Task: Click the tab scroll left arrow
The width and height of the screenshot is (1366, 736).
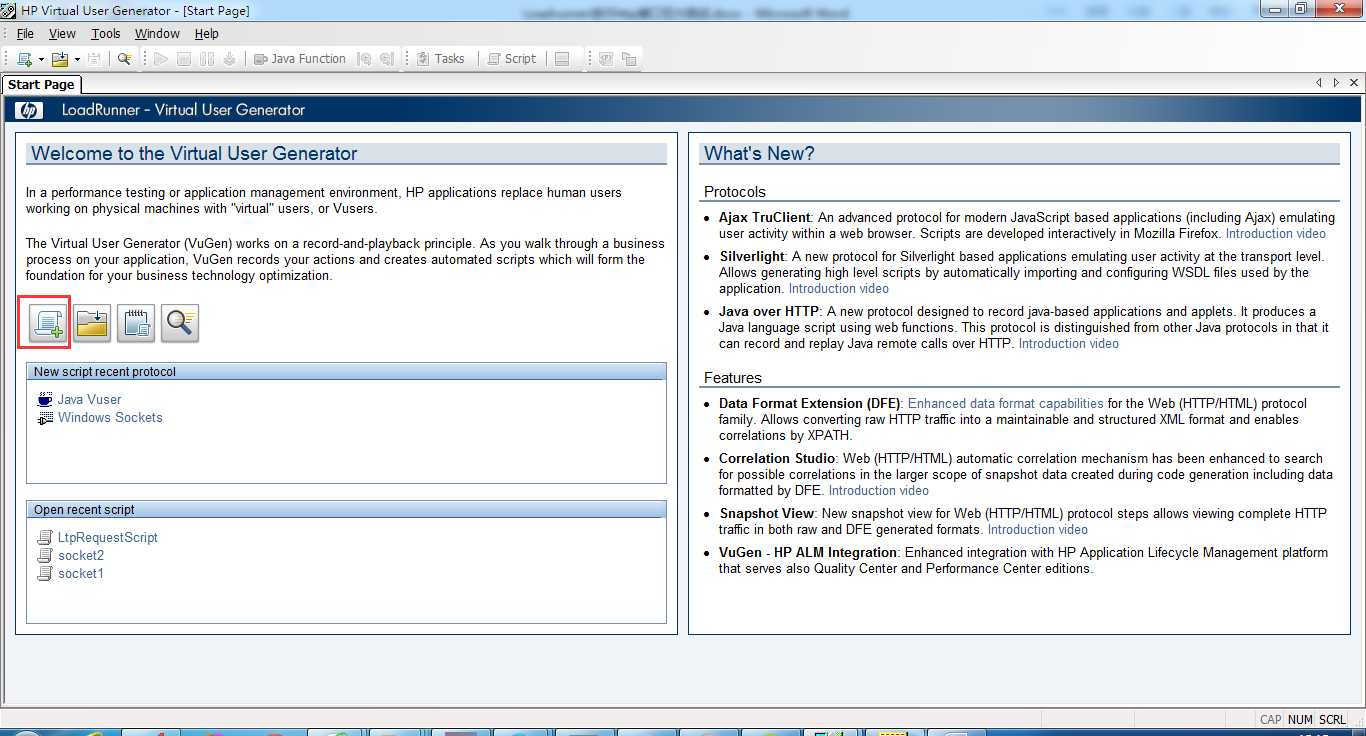Action: [1319, 83]
